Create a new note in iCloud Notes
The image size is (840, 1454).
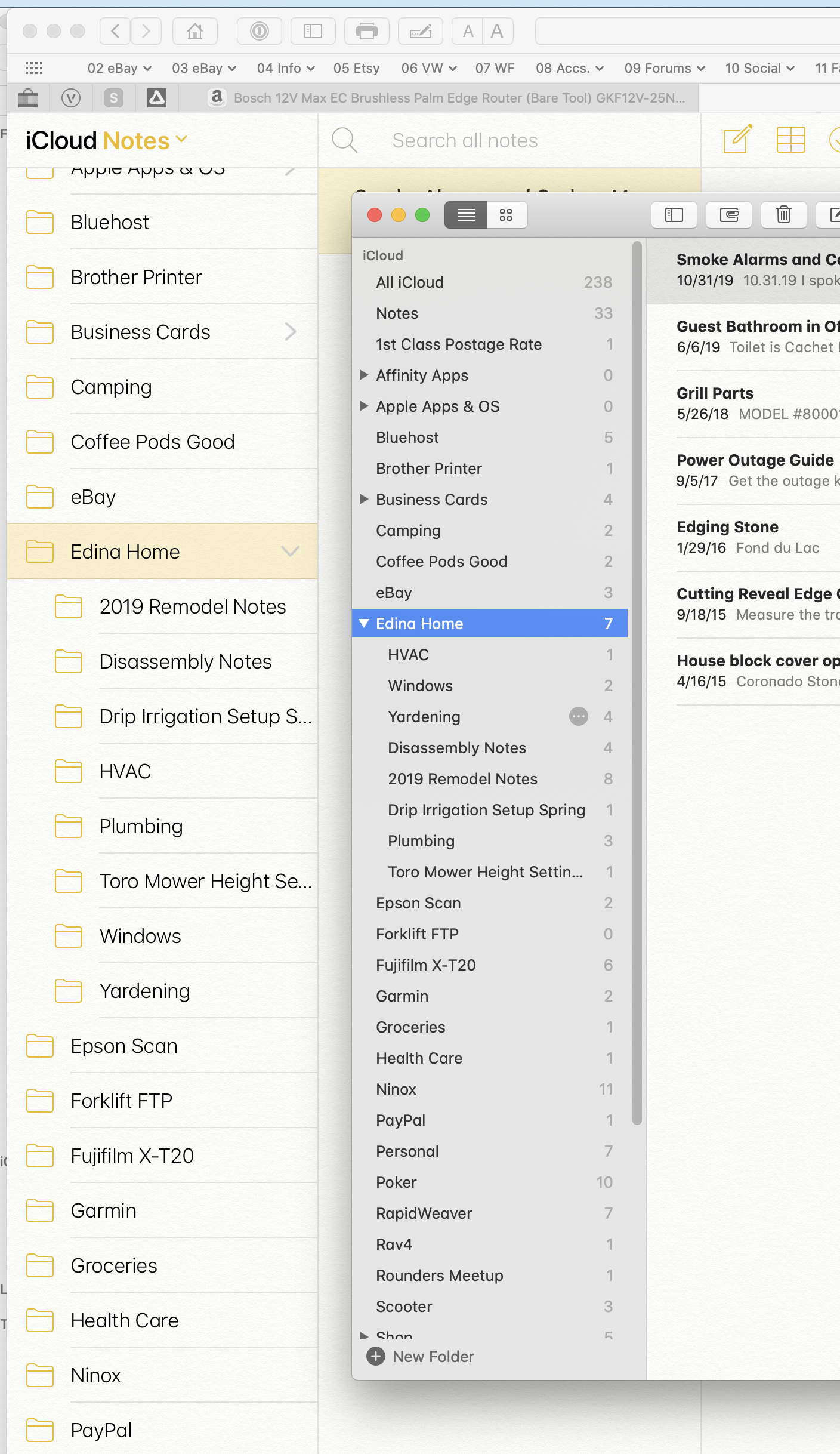(x=737, y=140)
